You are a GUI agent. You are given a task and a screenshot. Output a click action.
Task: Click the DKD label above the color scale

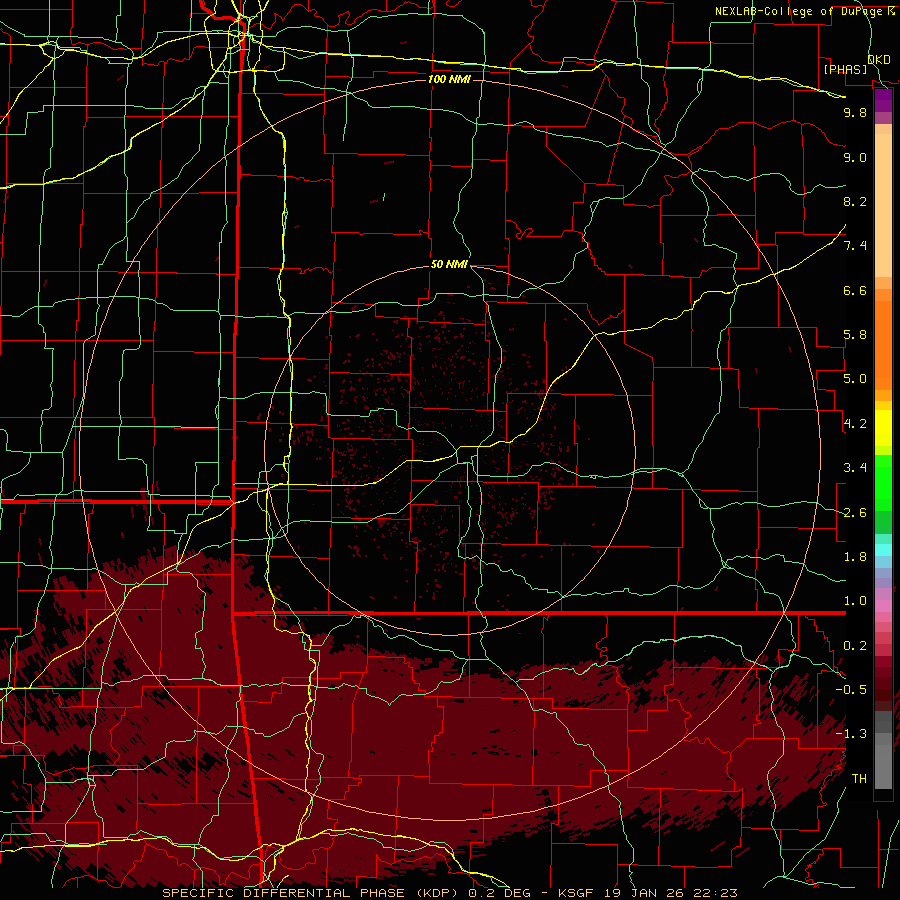coord(879,60)
